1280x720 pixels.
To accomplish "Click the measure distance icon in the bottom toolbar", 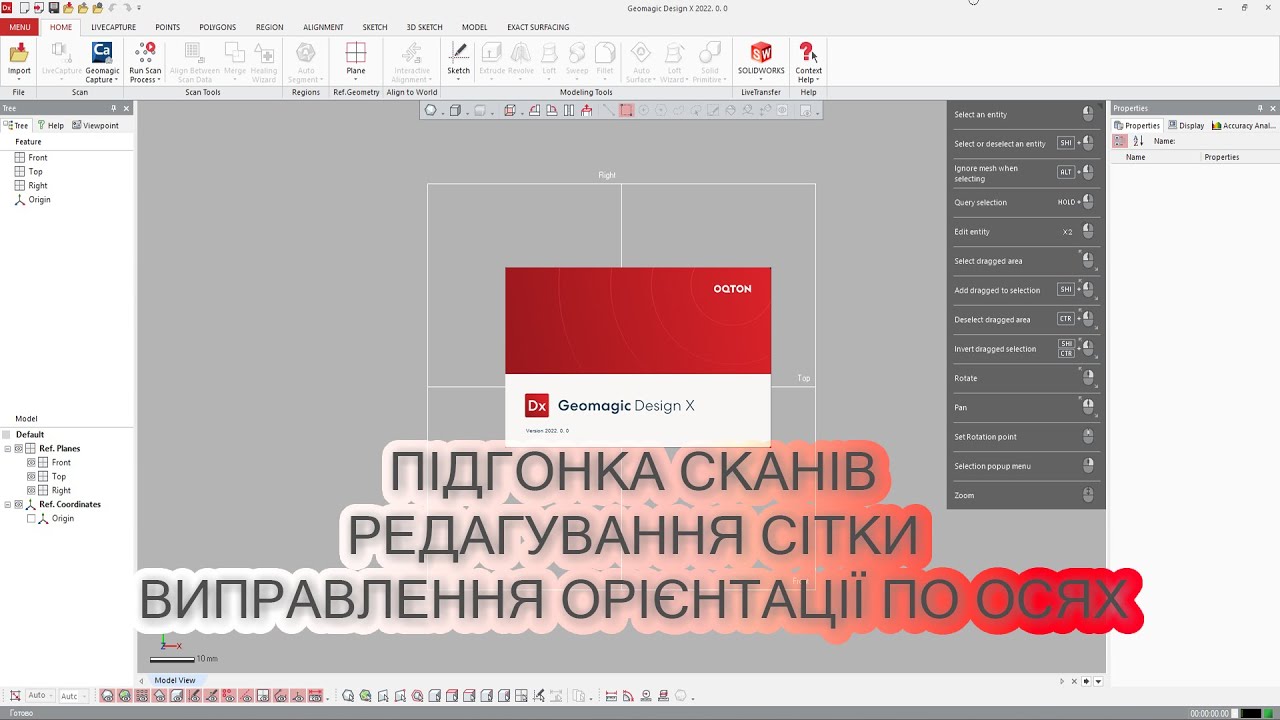I will pos(611,696).
